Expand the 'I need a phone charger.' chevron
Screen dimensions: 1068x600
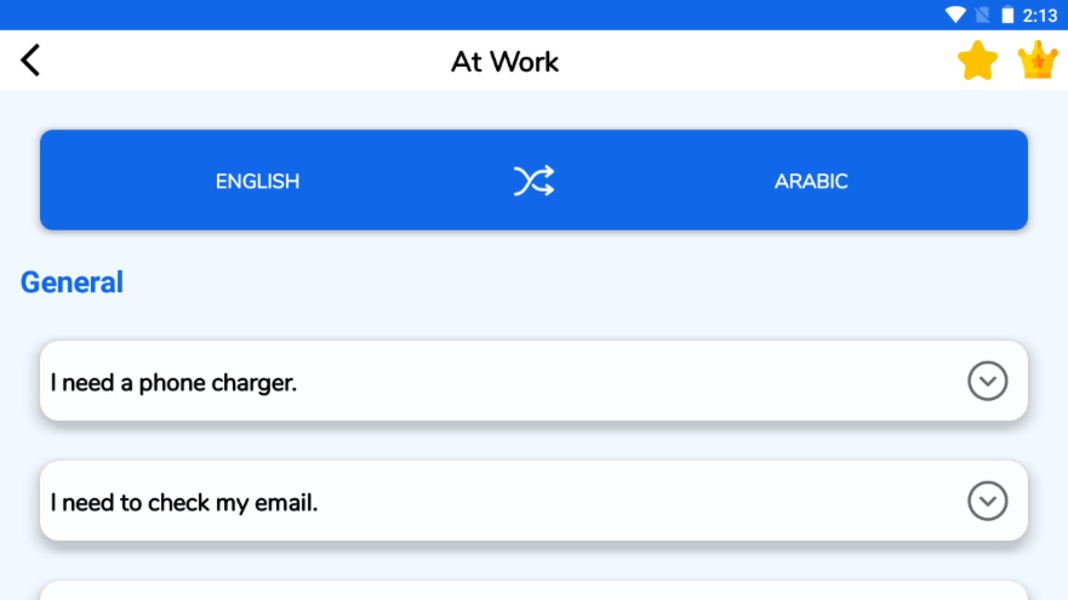point(988,381)
